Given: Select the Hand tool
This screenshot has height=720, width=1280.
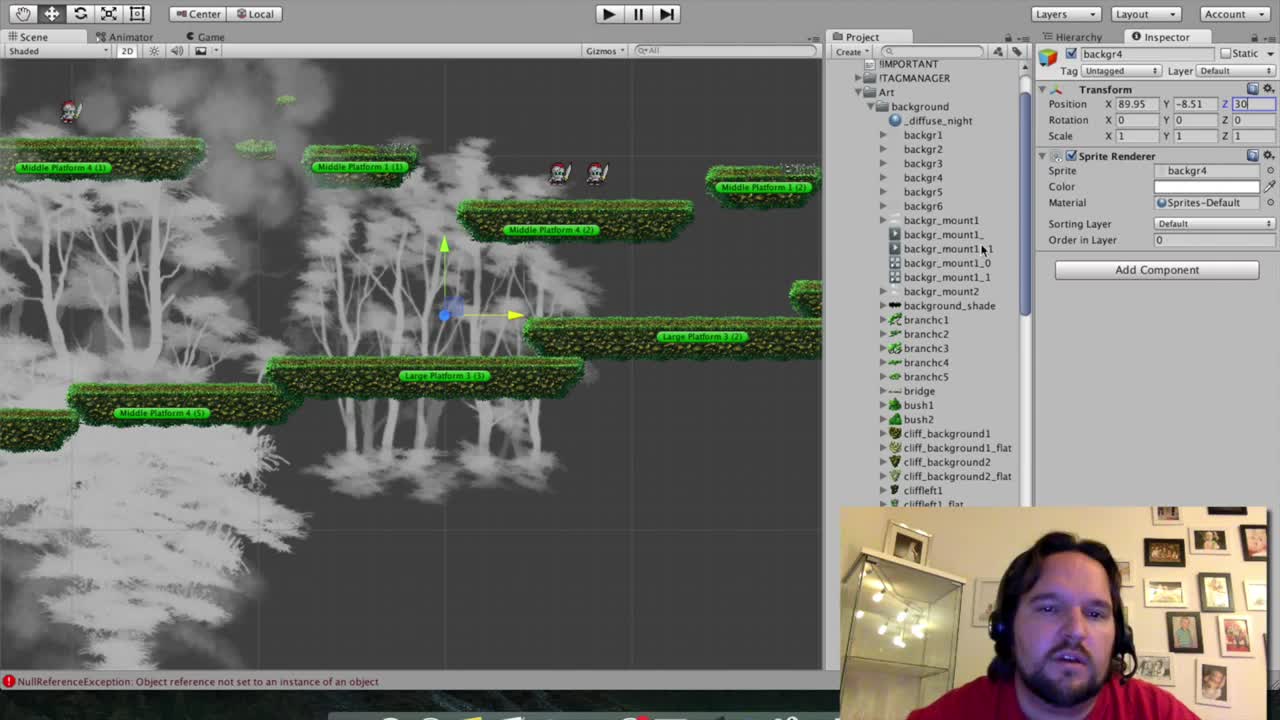Looking at the screenshot, I should pos(24,13).
